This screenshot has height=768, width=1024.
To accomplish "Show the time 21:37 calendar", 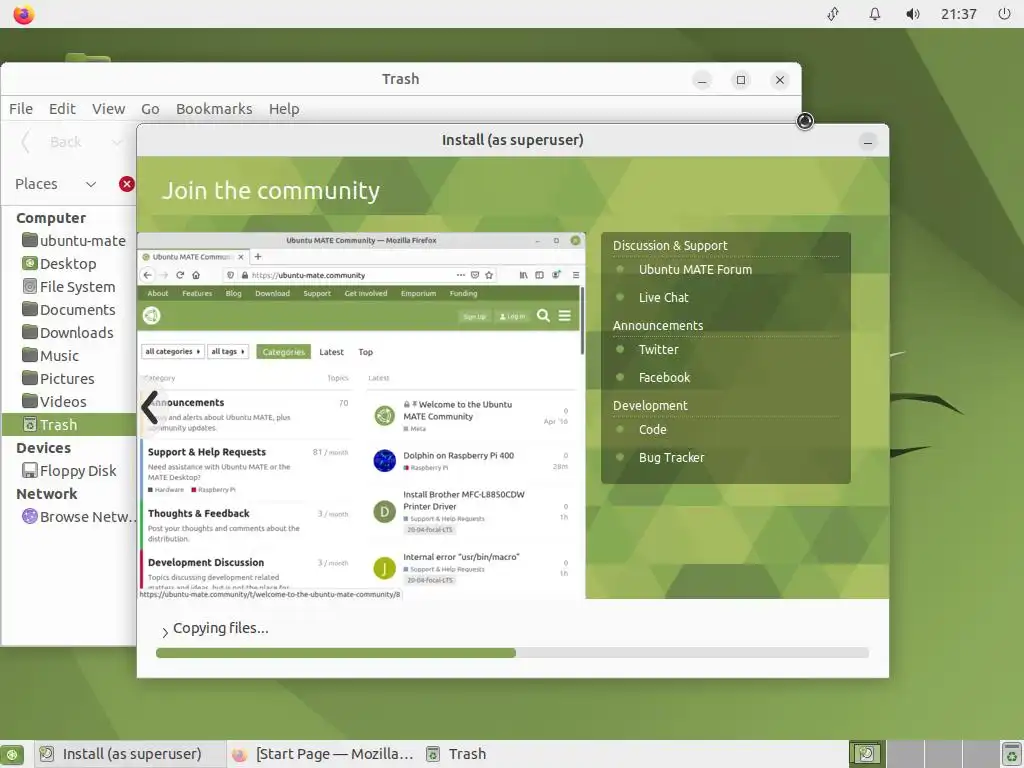I will tap(958, 14).
